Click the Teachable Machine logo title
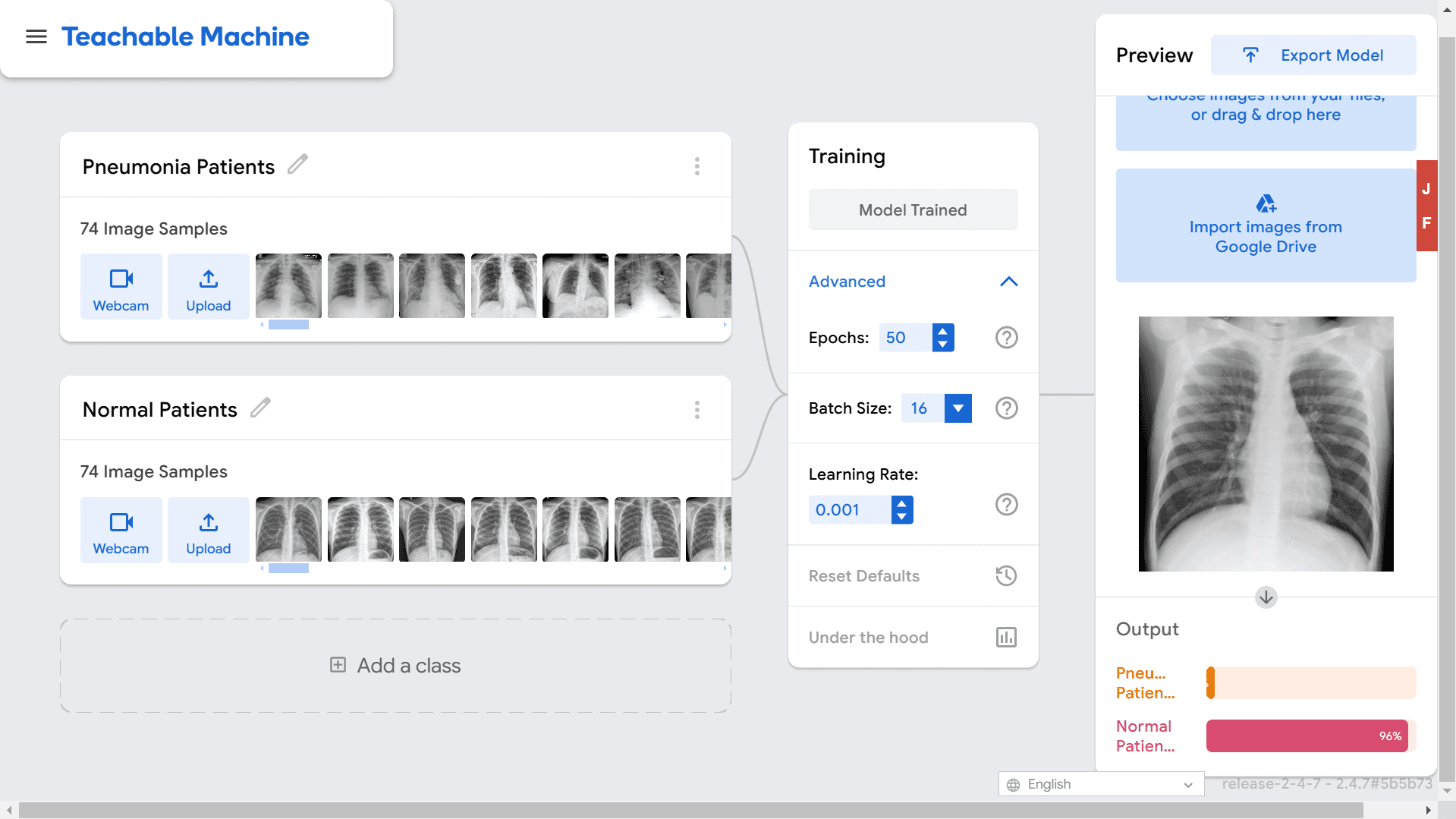1456x819 pixels. point(185,36)
